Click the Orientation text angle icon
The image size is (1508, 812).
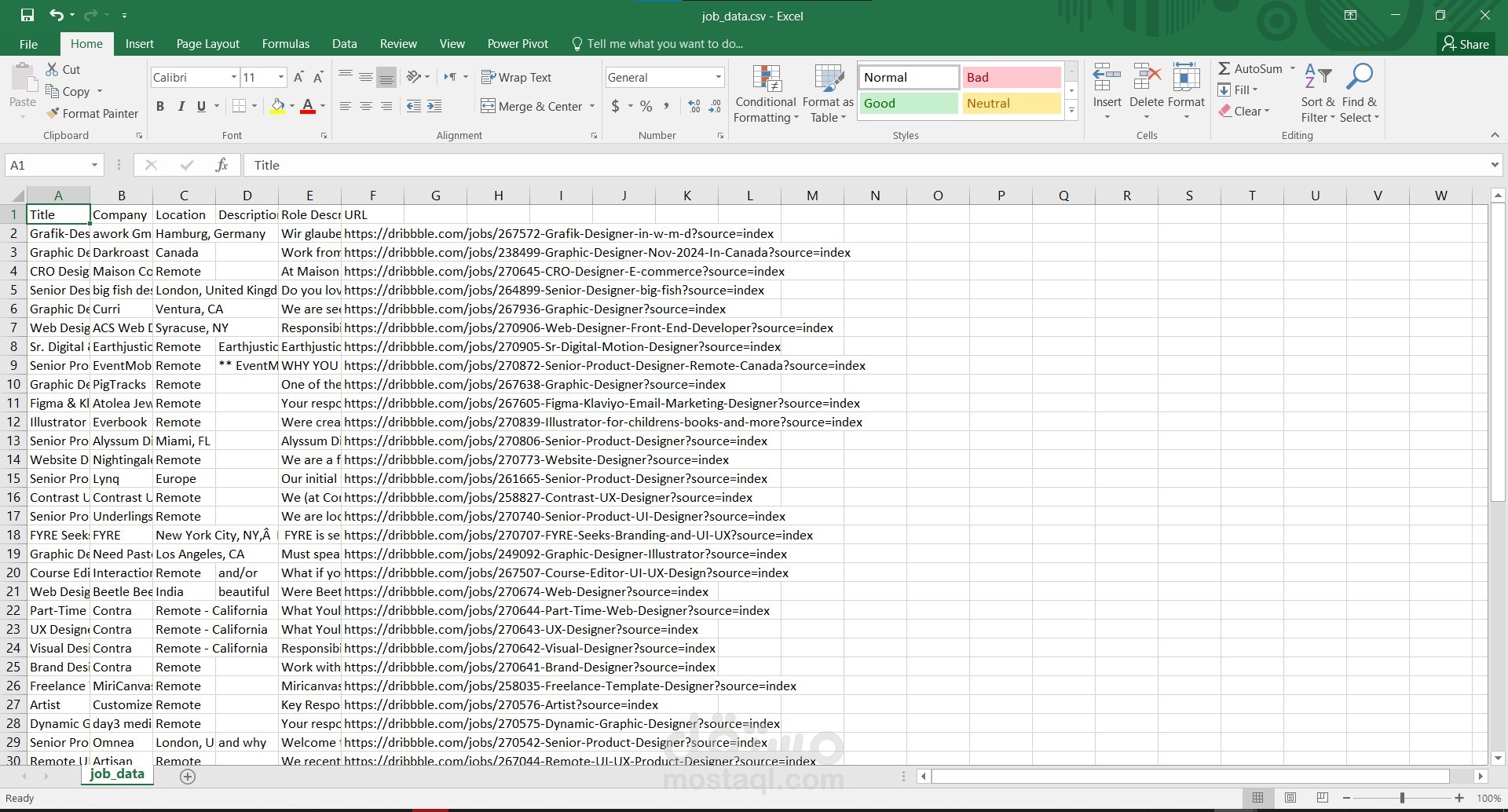[x=413, y=77]
